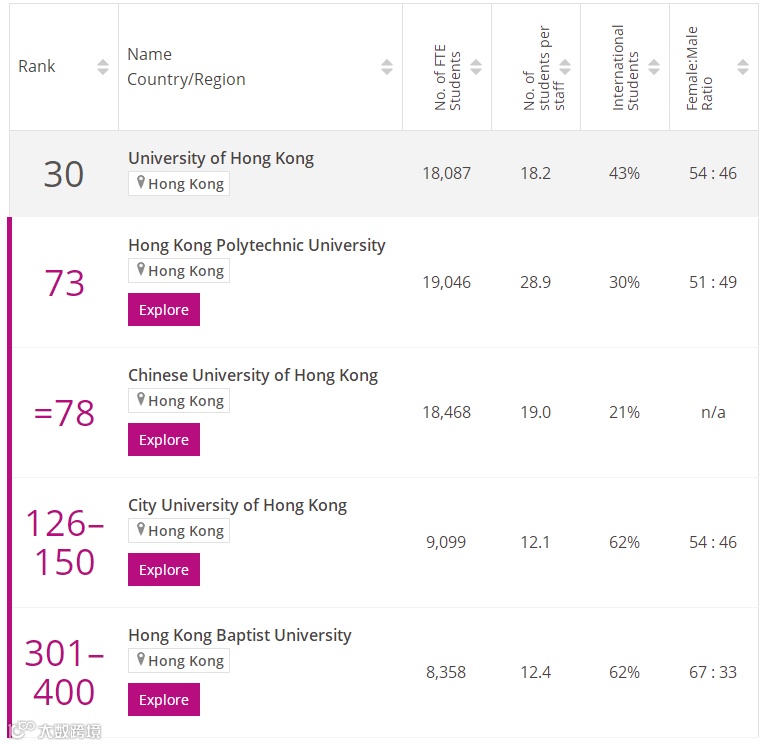This screenshot has width=768, height=746.
Task: Click Hong Kong tag under City University
Action: [x=179, y=531]
